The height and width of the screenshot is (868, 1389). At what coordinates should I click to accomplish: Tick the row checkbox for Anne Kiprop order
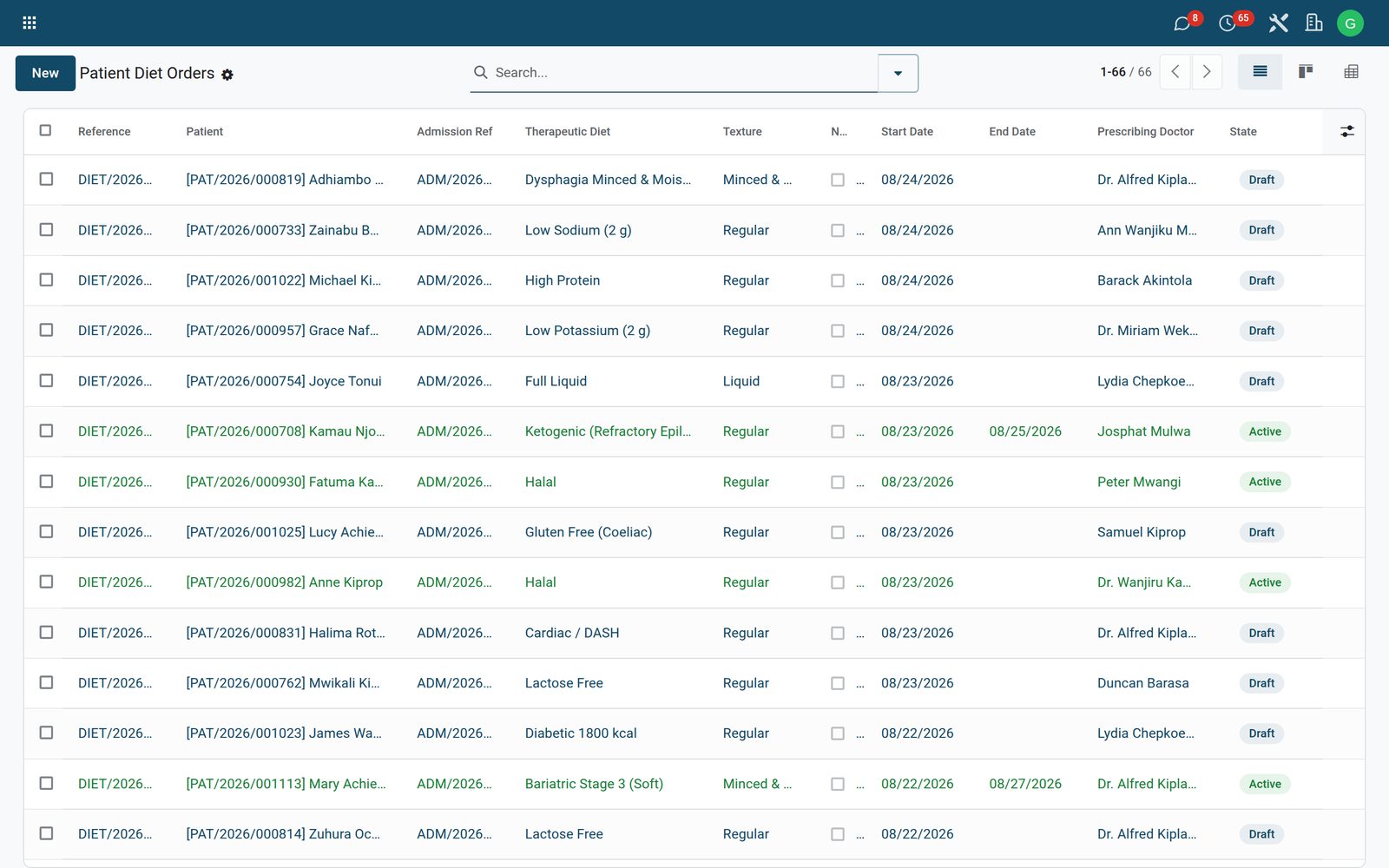coord(46,582)
